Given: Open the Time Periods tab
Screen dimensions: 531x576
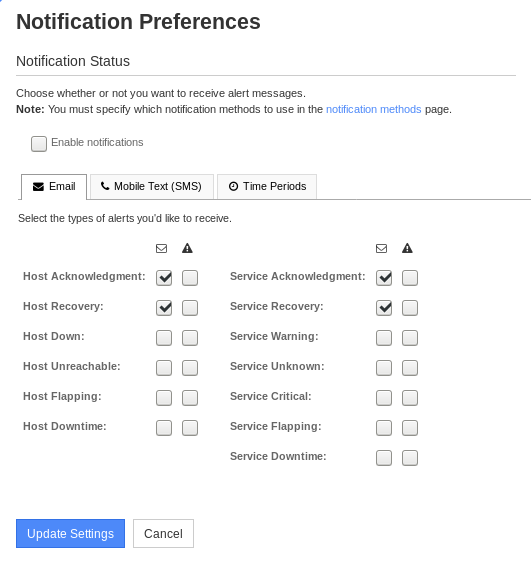Looking at the screenshot, I should point(267,187).
